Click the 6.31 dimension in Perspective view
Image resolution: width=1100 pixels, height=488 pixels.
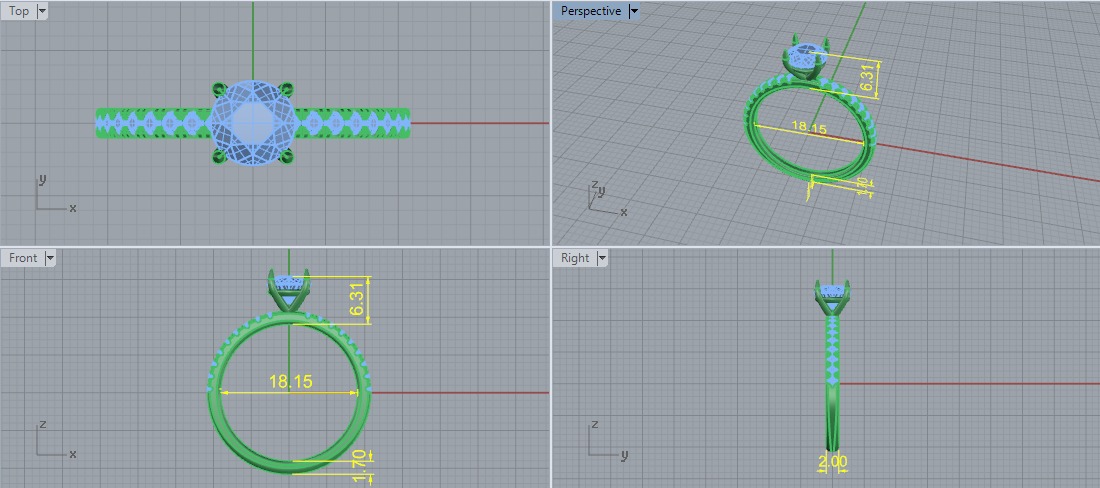coord(868,78)
